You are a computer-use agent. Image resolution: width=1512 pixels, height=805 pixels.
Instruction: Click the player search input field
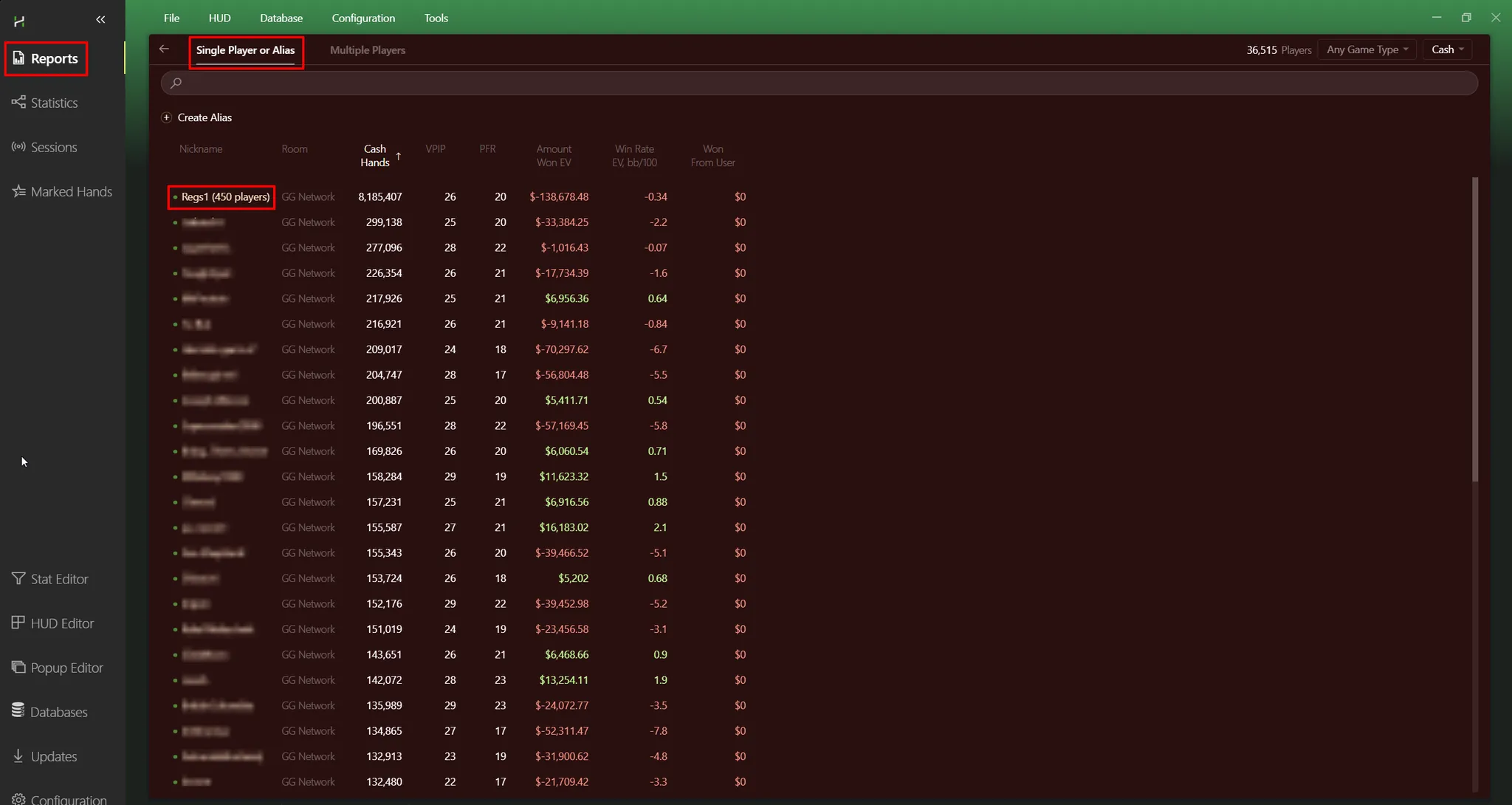point(818,83)
